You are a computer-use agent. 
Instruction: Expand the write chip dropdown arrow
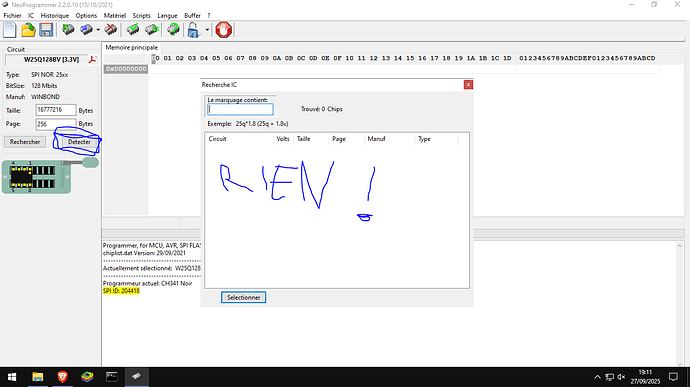pyautogui.click(x=98, y=30)
